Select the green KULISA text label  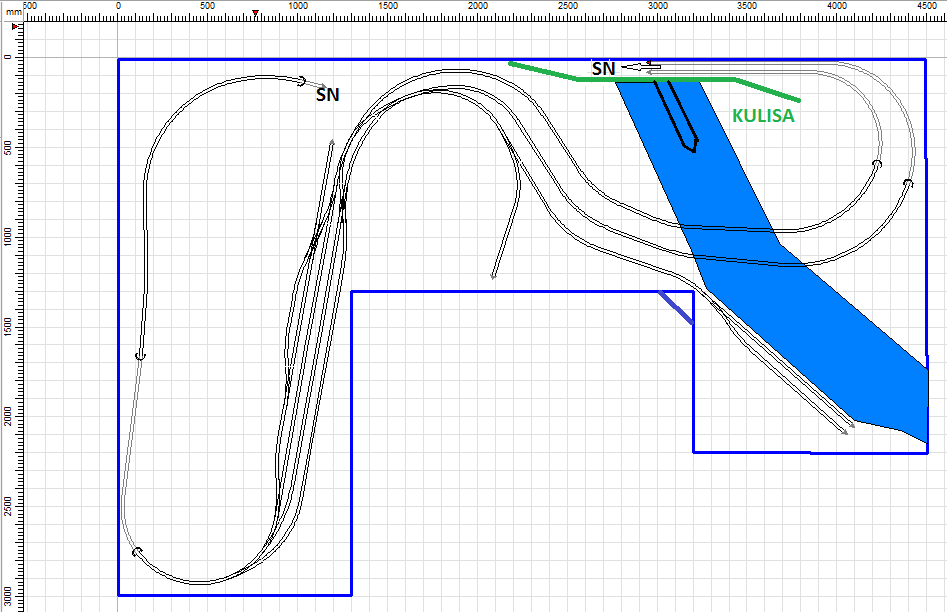763,116
